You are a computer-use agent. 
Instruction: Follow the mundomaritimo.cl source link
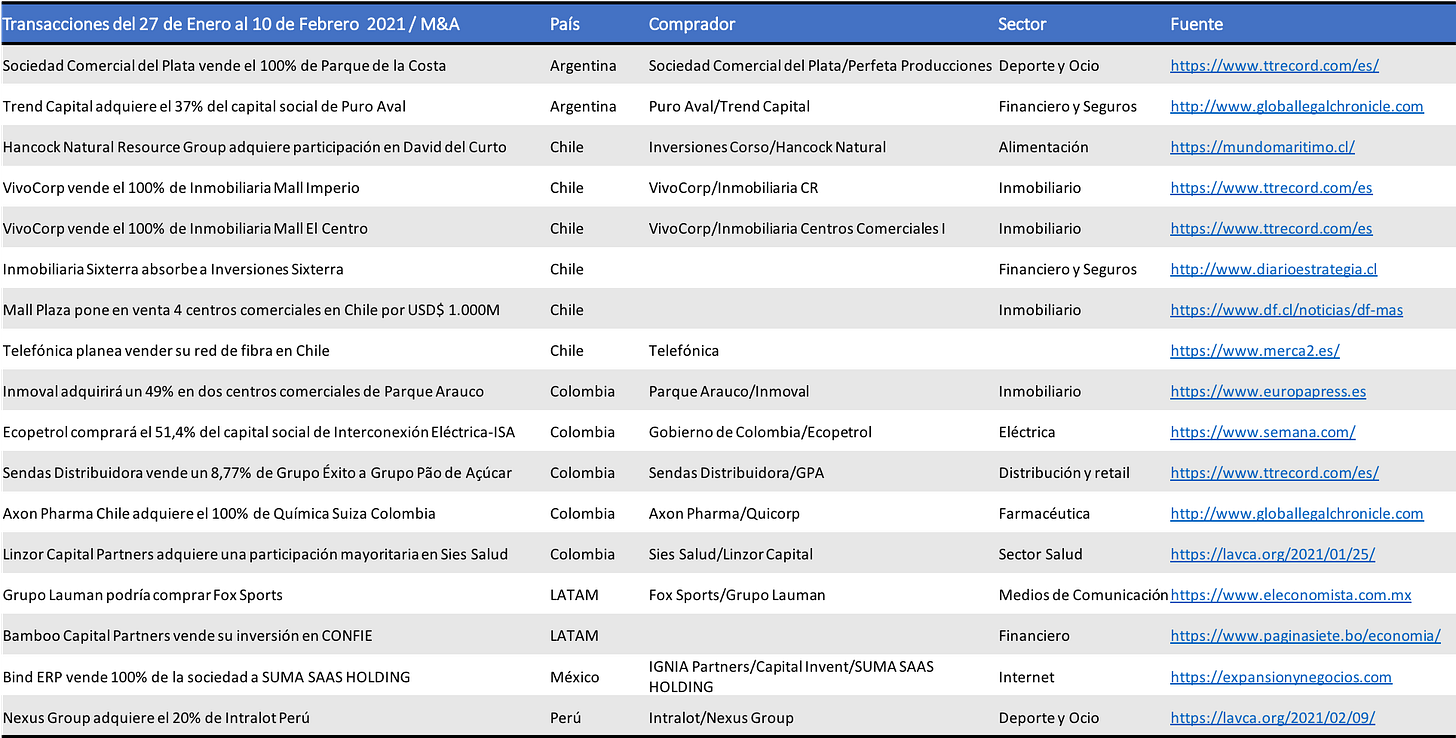coord(1262,147)
